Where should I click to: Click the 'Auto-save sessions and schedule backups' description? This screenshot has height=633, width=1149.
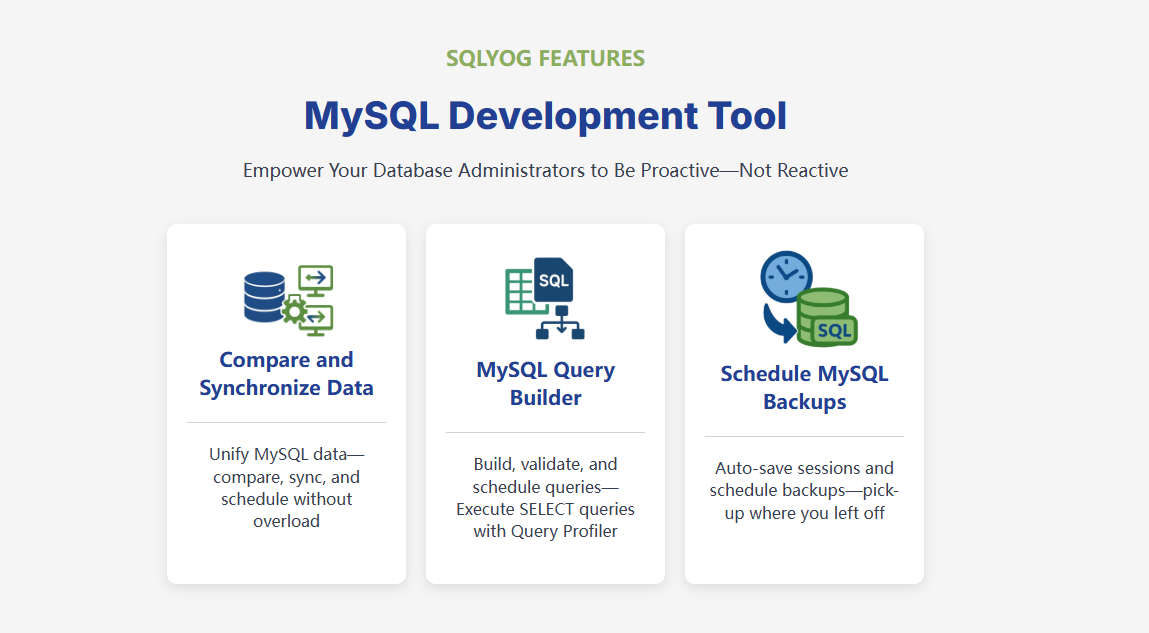(805, 490)
